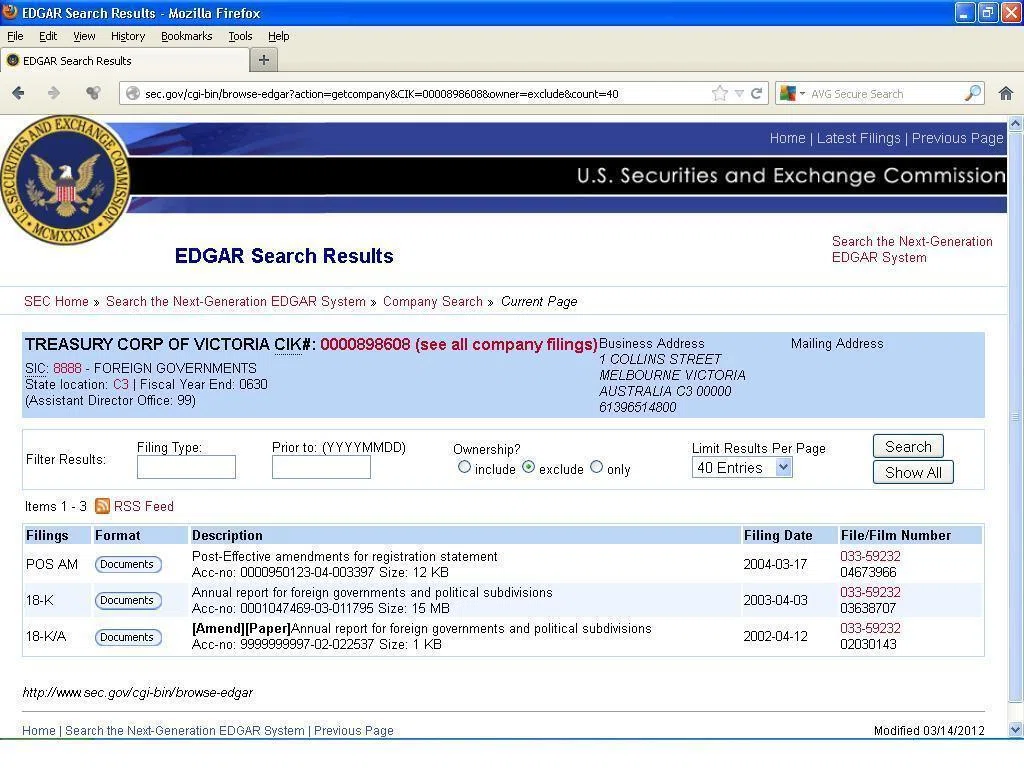1024x768 pixels.
Task: Click the SEC seal logo
Action: point(65,182)
